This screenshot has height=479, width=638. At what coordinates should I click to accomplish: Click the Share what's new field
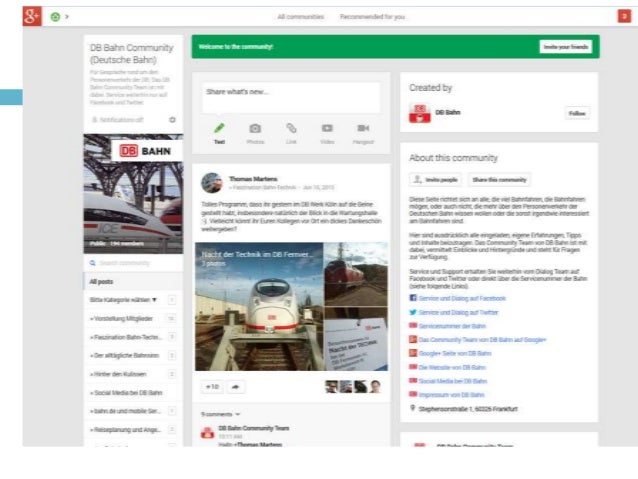coord(291,98)
